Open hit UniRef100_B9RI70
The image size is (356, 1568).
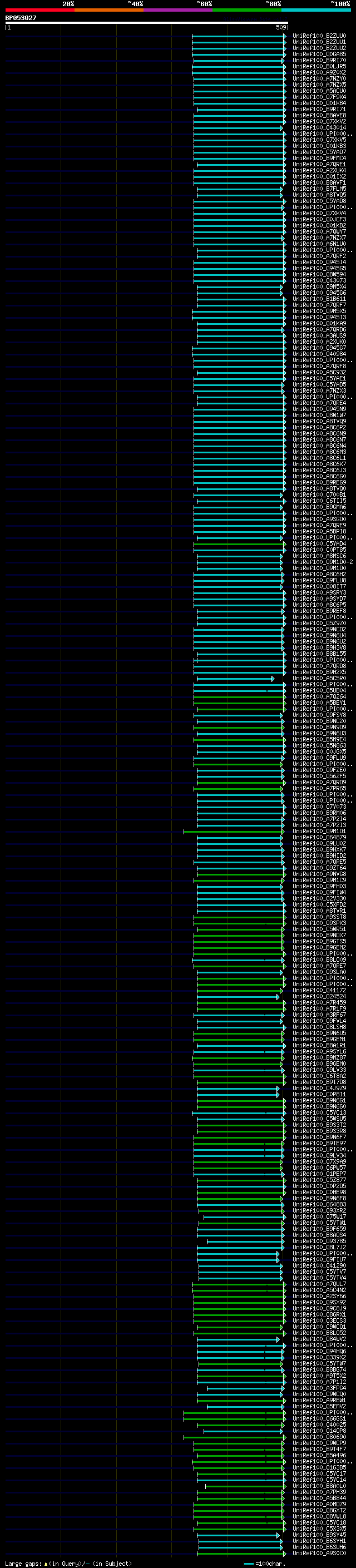click(319, 60)
